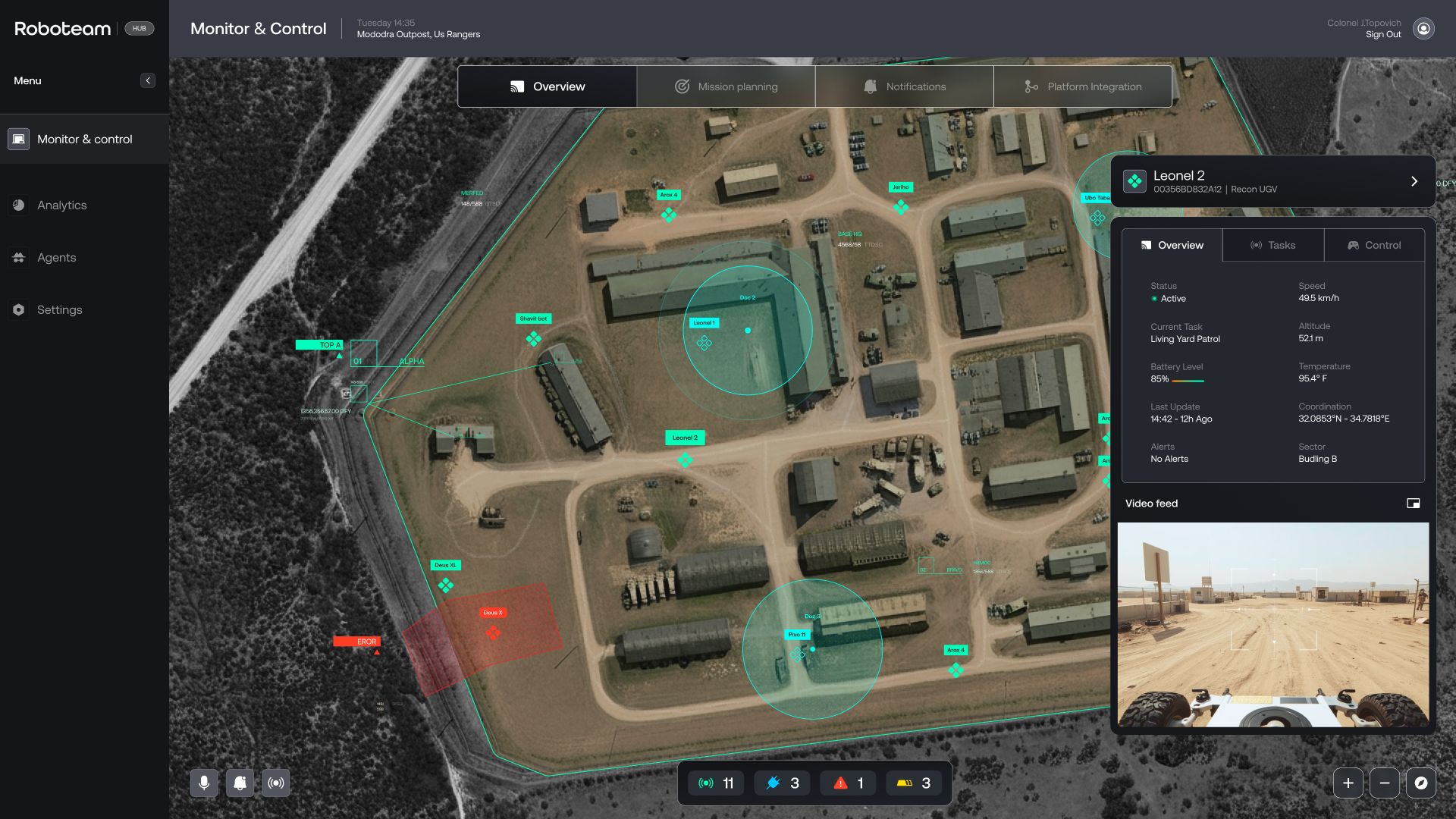Zoom out the map with minus button

tap(1385, 783)
